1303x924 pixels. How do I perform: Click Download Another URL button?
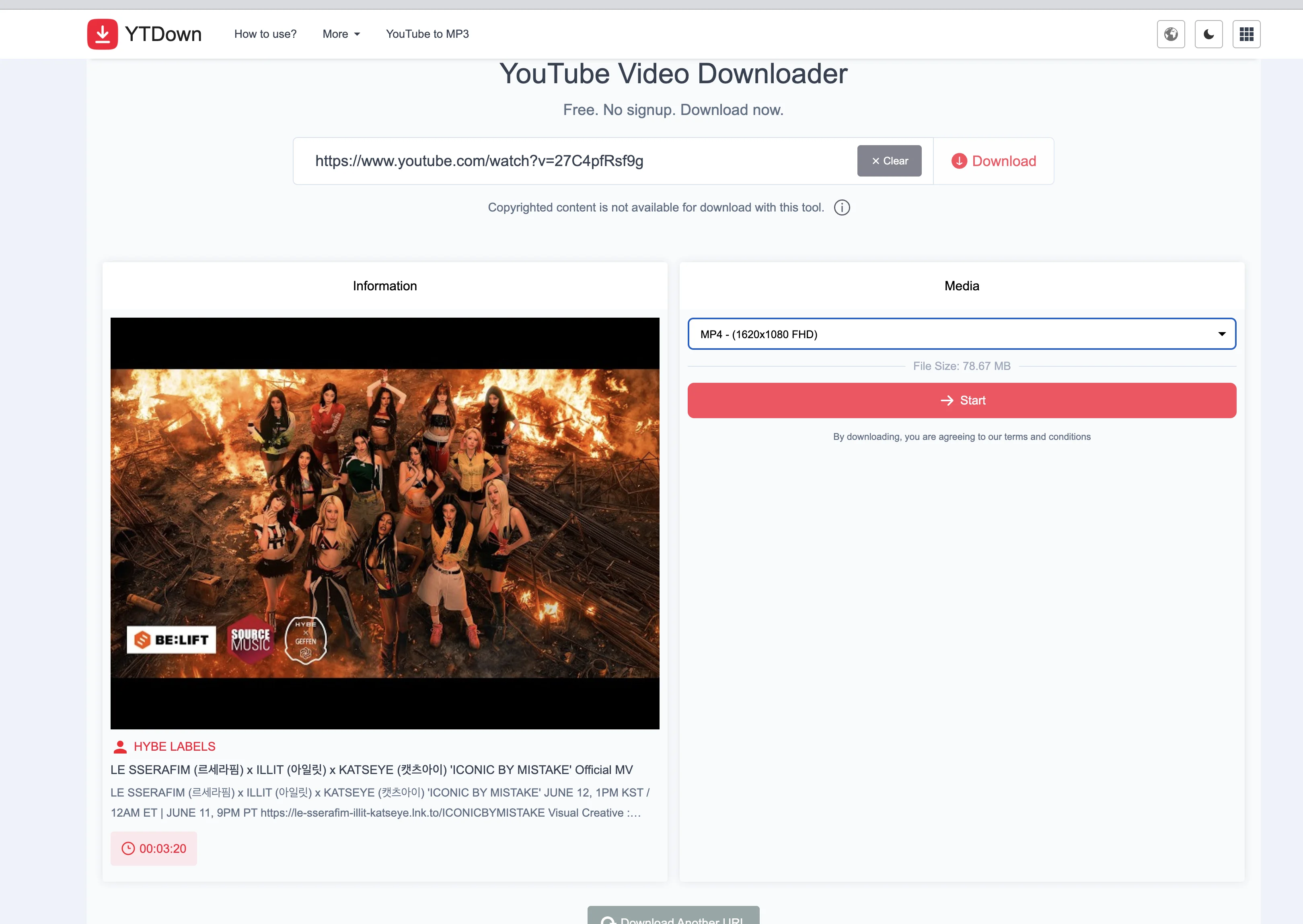click(673, 916)
